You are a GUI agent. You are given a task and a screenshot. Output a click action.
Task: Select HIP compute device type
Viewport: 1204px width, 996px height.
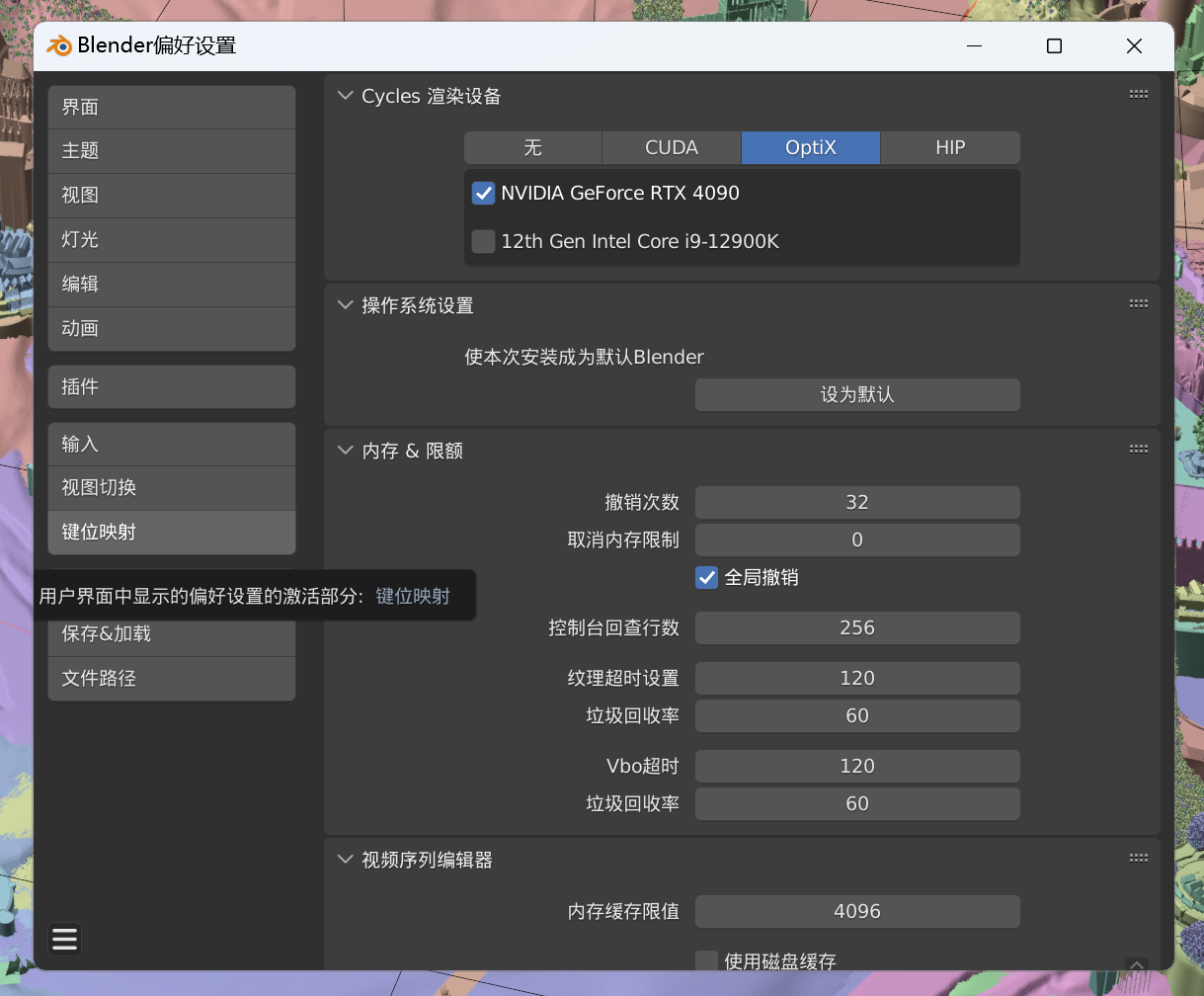[950, 147]
